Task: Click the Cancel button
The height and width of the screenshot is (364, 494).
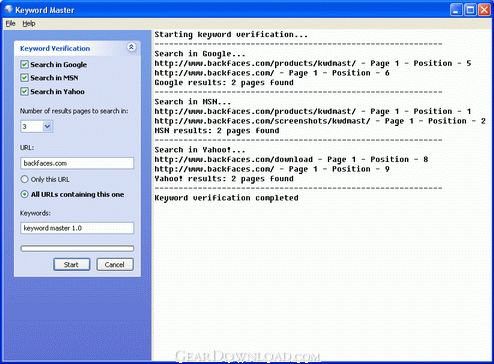Action: tap(115, 265)
